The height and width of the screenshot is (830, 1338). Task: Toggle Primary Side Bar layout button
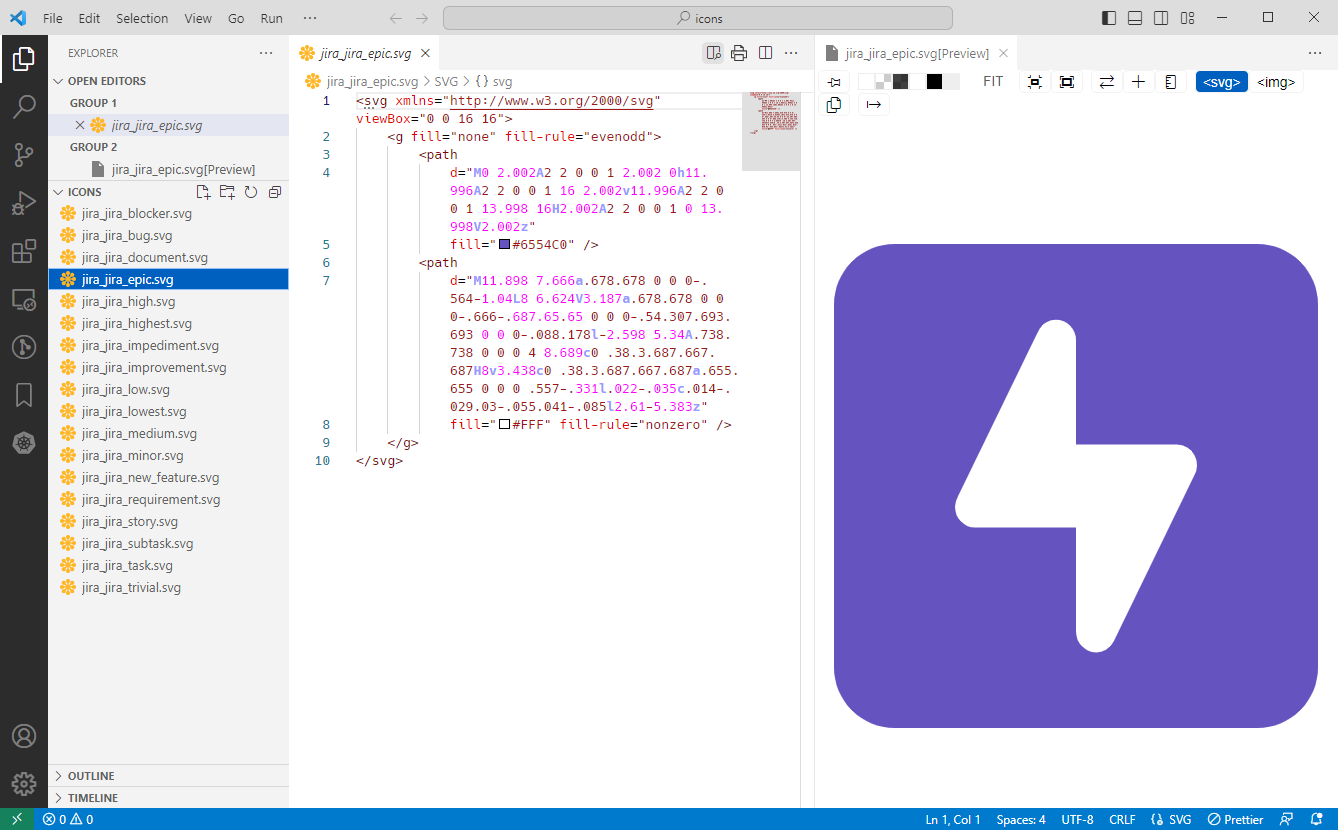pyautogui.click(x=1109, y=18)
